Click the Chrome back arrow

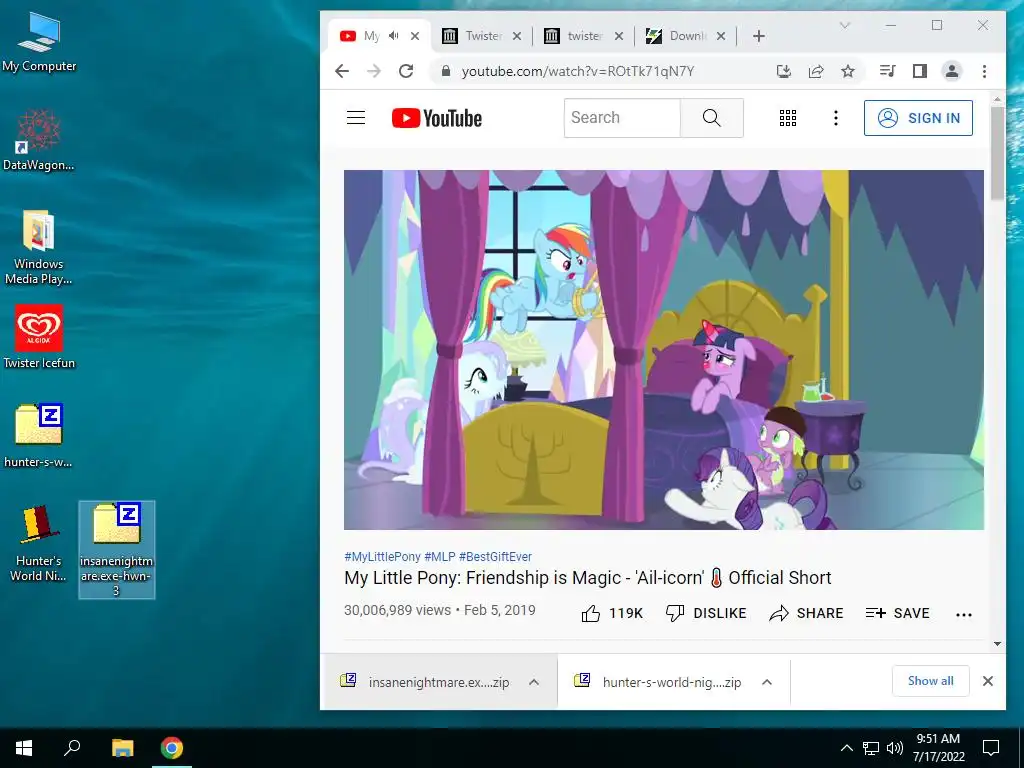pos(342,71)
